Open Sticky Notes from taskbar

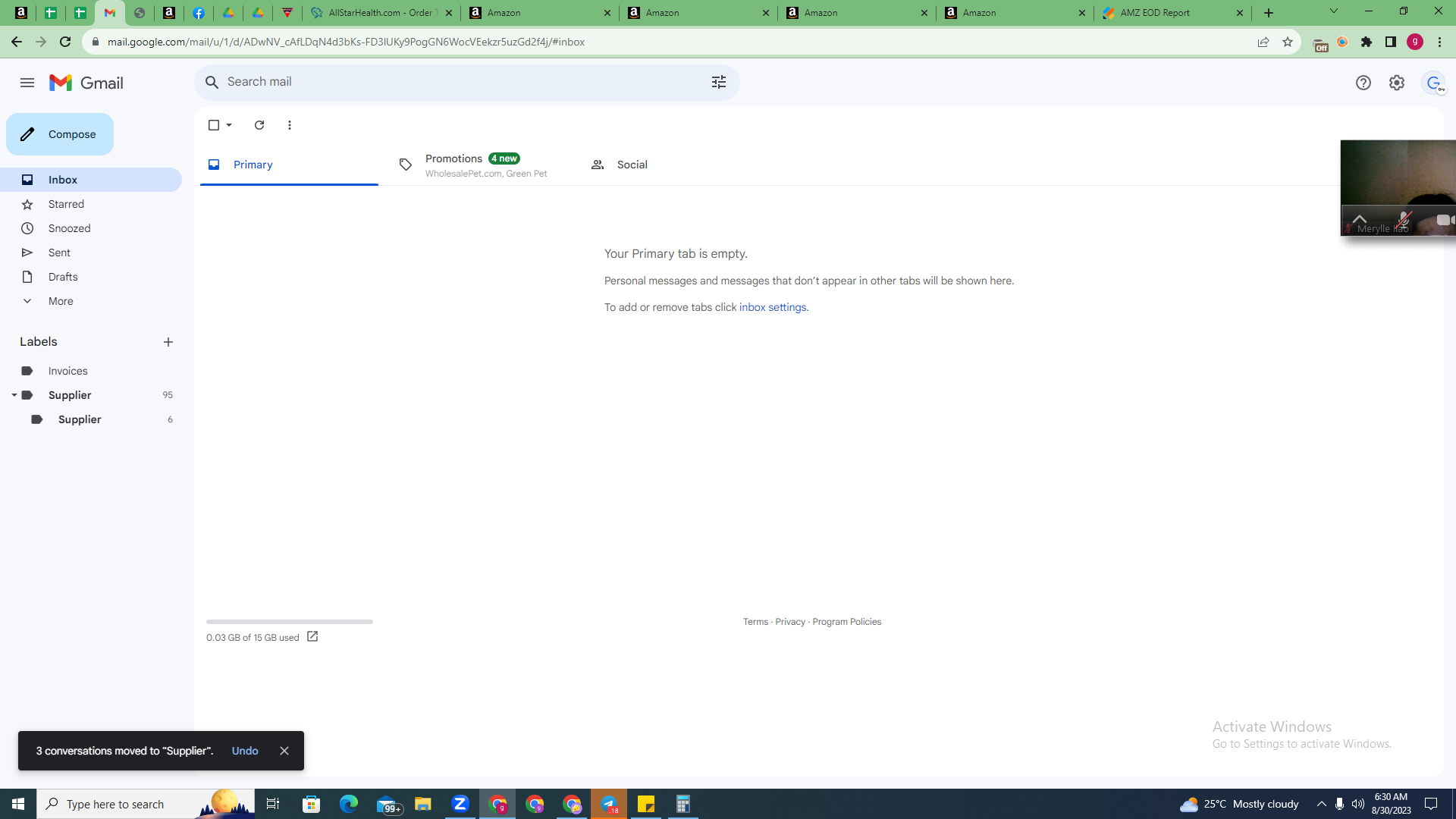[x=646, y=804]
